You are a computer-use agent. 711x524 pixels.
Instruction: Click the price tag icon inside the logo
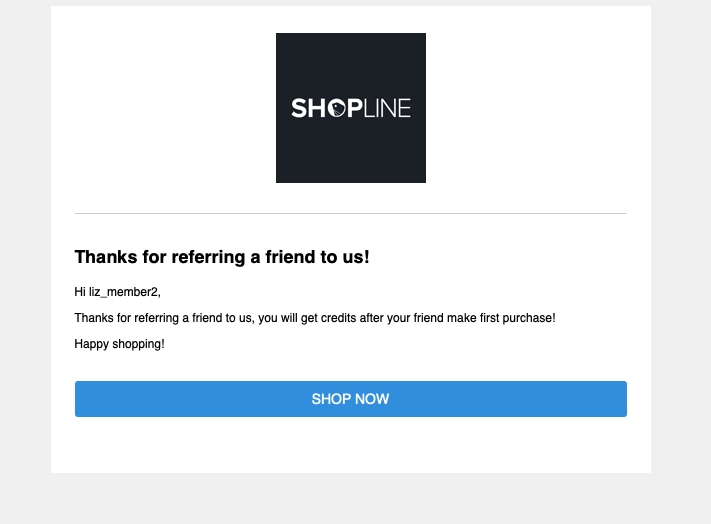click(338, 108)
